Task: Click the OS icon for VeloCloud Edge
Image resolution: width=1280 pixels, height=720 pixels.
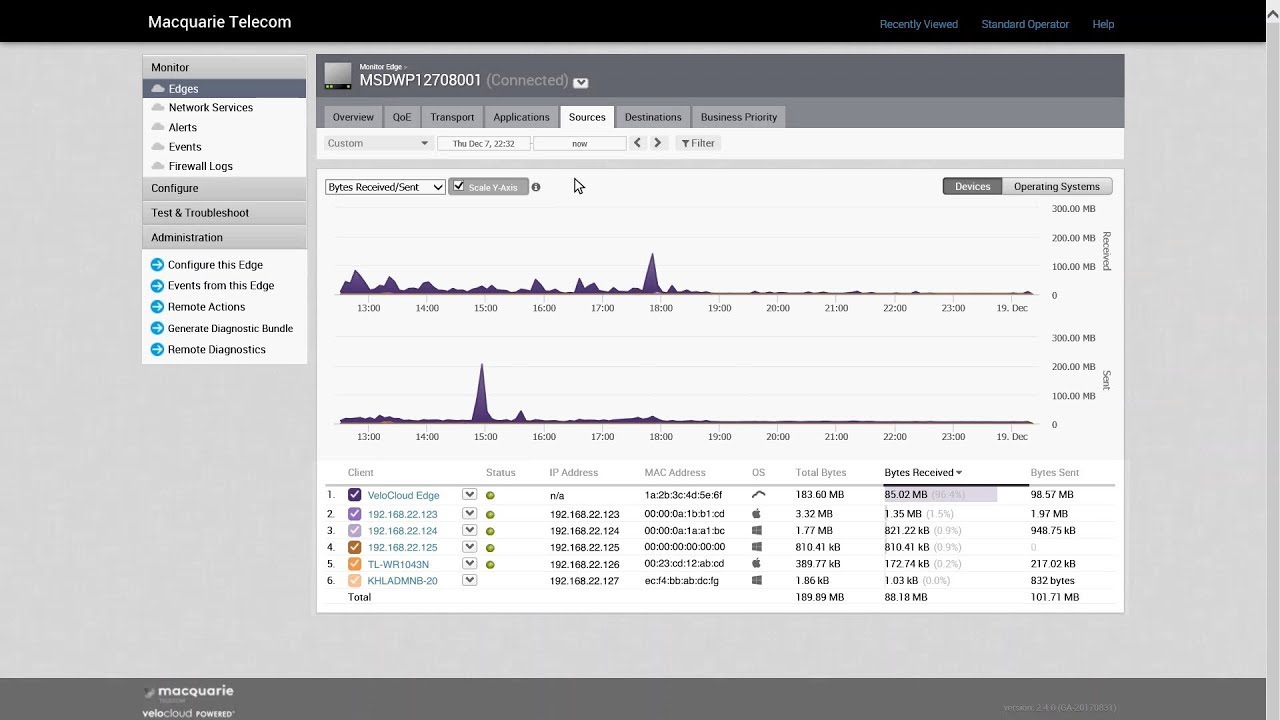Action: (758, 494)
